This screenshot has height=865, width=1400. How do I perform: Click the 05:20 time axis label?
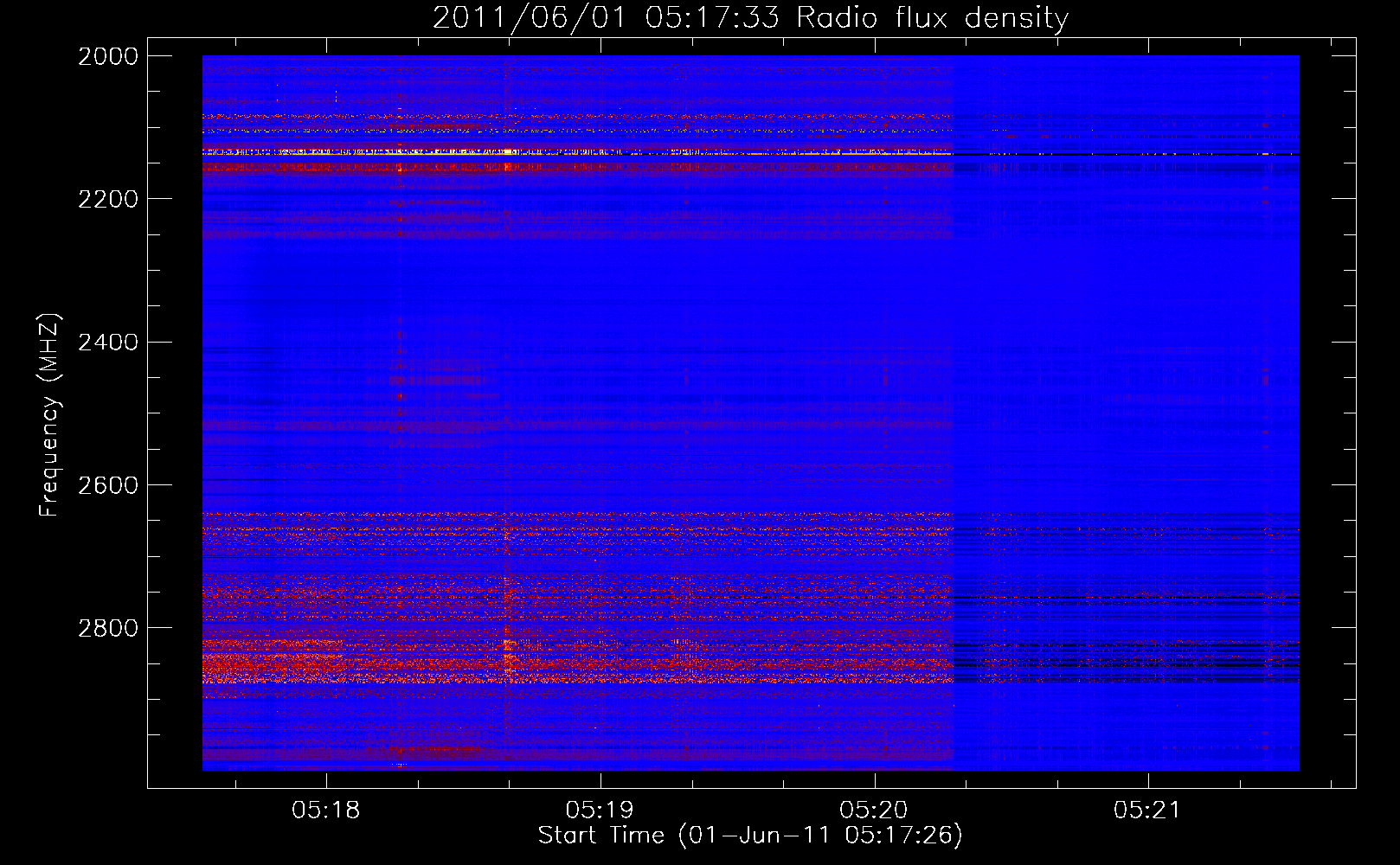874,811
